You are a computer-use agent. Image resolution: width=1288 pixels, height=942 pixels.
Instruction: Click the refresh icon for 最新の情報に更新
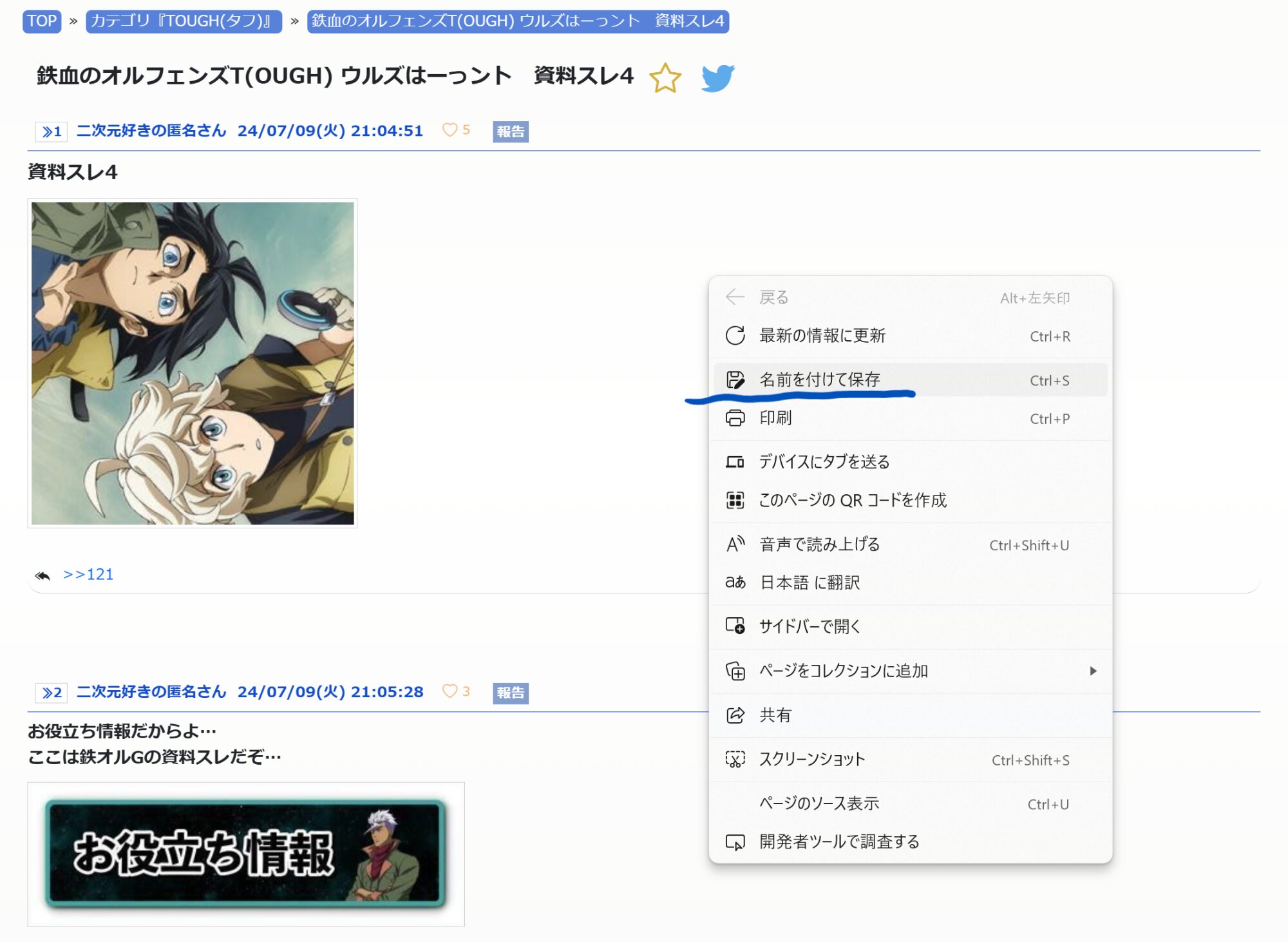point(735,336)
